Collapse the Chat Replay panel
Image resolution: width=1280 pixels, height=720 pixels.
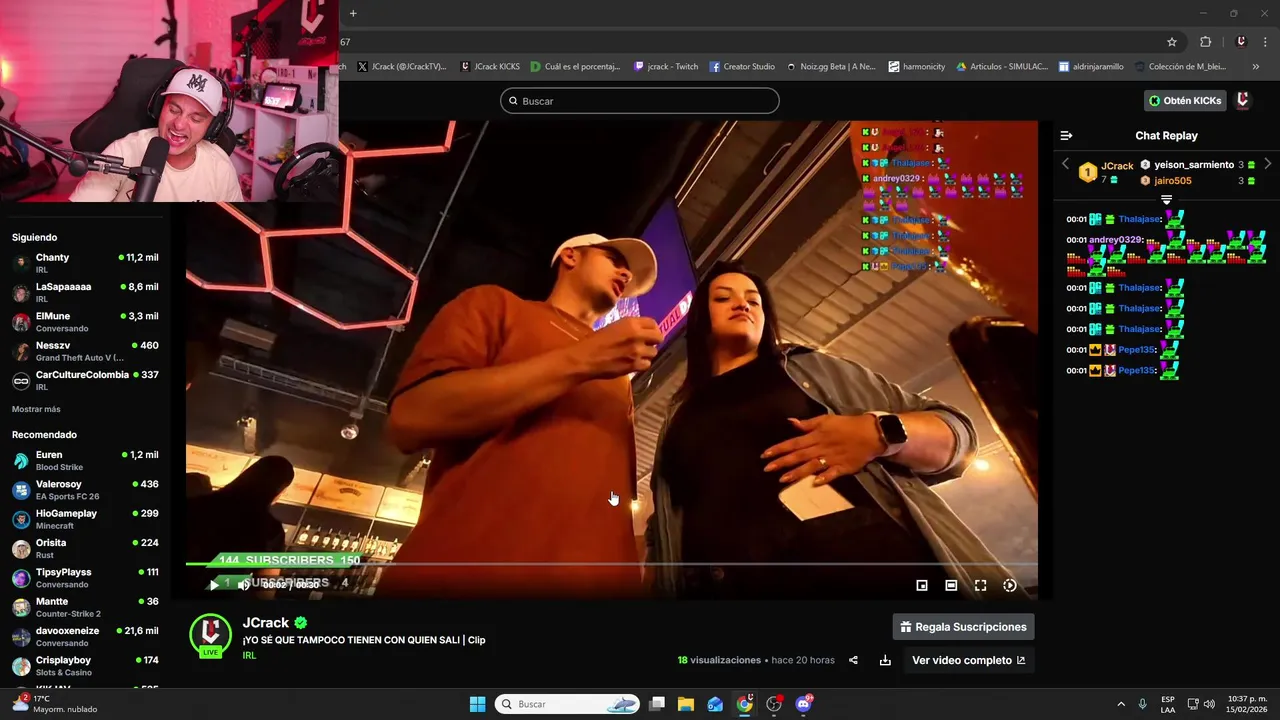tap(1066, 135)
